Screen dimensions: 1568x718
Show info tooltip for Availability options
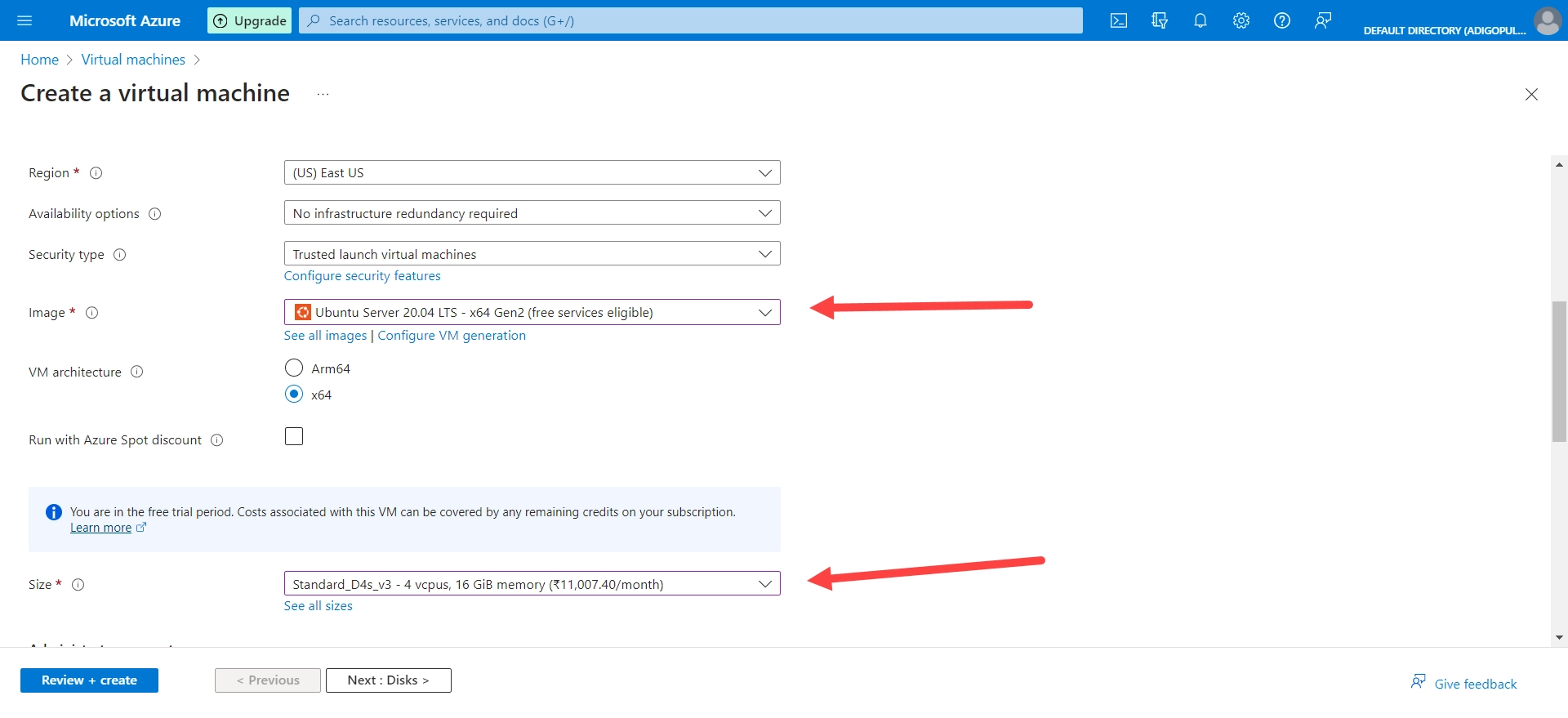click(154, 213)
